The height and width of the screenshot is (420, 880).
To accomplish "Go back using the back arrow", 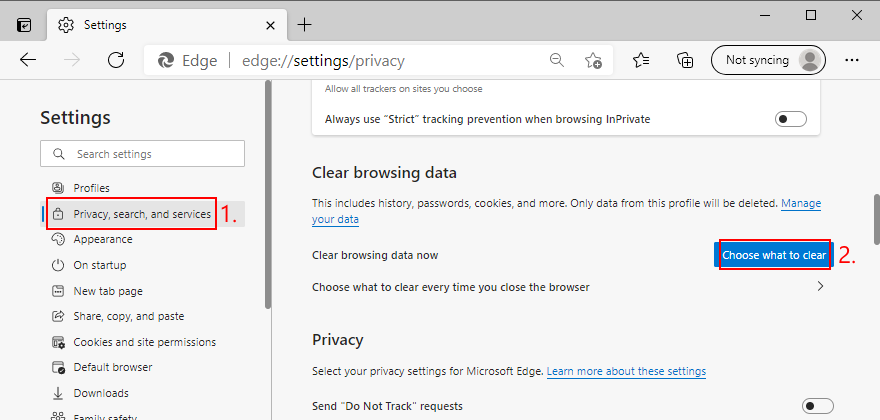I will (28, 60).
